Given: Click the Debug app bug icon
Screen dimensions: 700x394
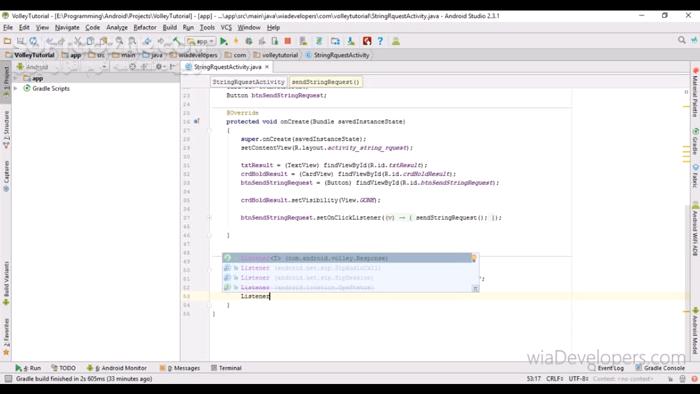Looking at the screenshot, I should pos(249,41).
